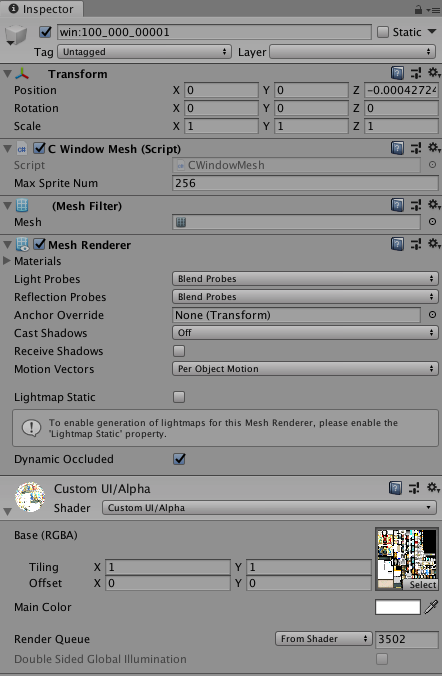Viewport: 442px width, 676px height.
Task: Collapse the Mesh Renderer component
Action: 7,244
